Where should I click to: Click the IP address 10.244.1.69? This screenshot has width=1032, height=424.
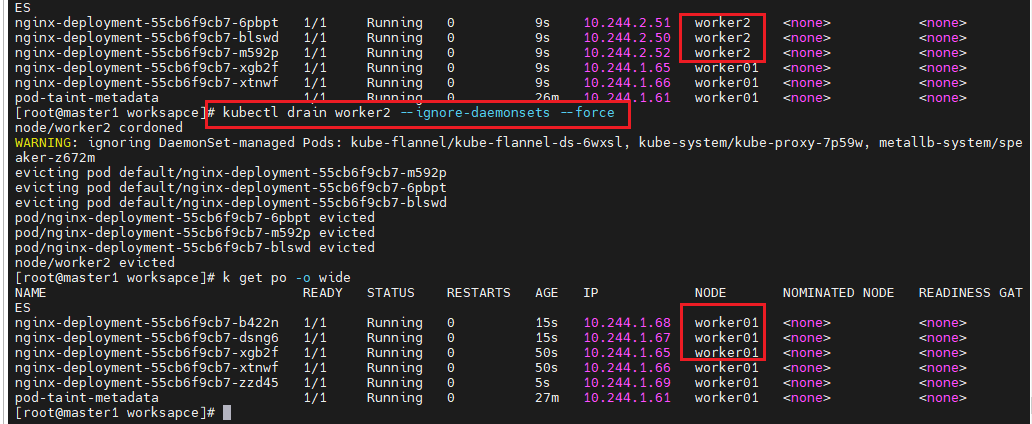click(627, 383)
